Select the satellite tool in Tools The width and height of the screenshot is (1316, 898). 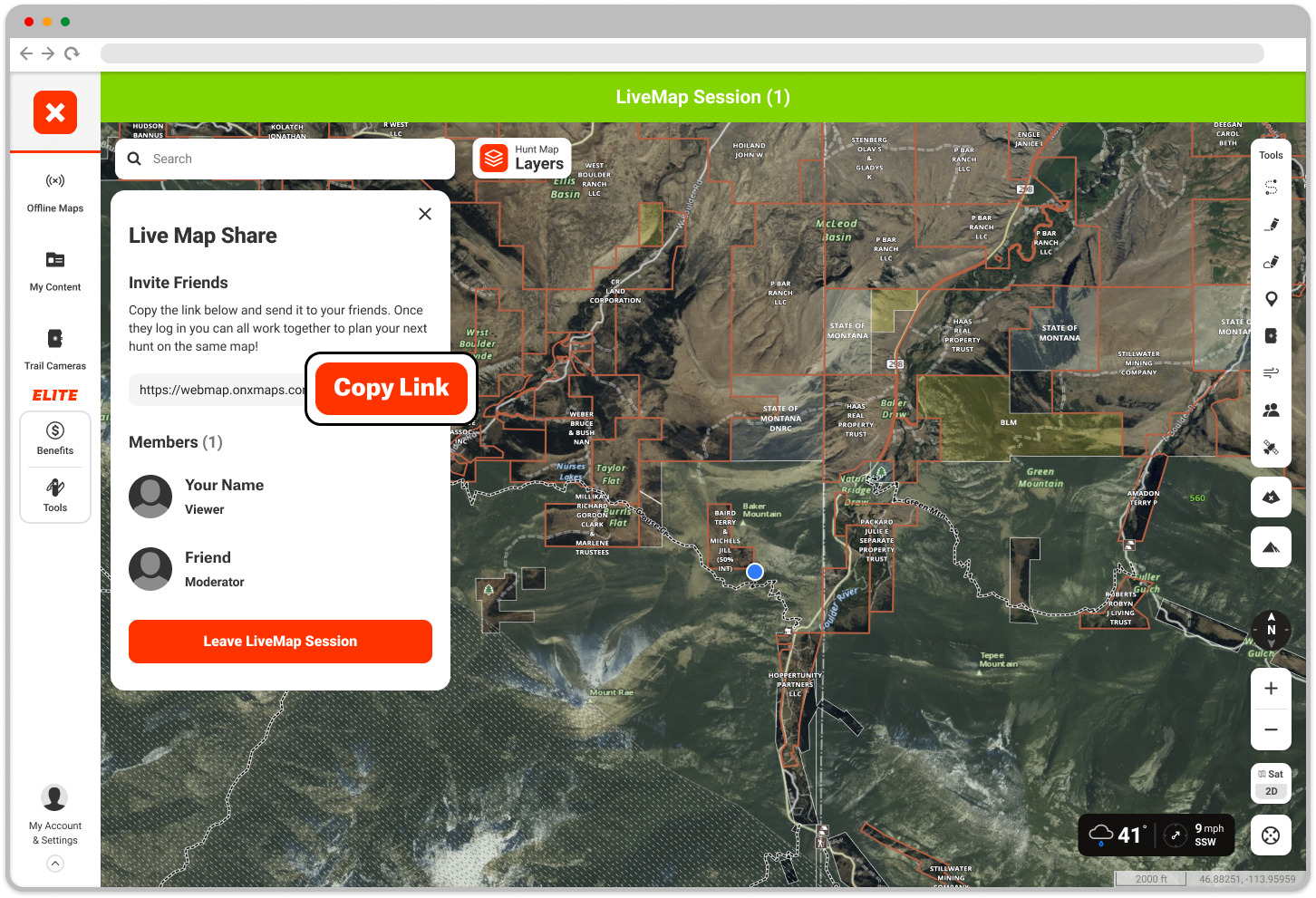pyautogui.click(x=1271, y=447)
